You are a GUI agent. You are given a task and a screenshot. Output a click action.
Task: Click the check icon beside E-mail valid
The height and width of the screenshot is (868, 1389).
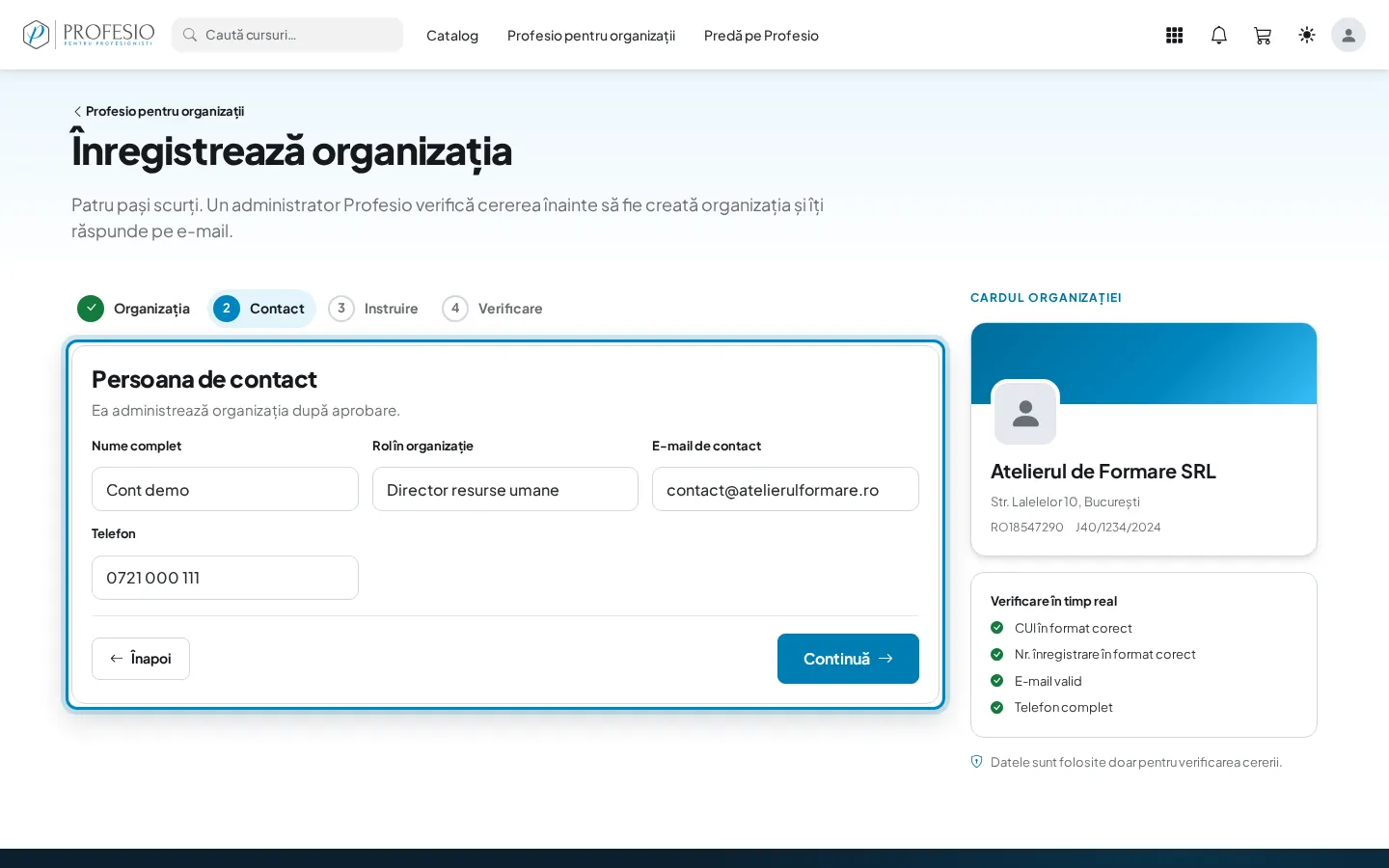pyautogui.click(x=997, y=681)
